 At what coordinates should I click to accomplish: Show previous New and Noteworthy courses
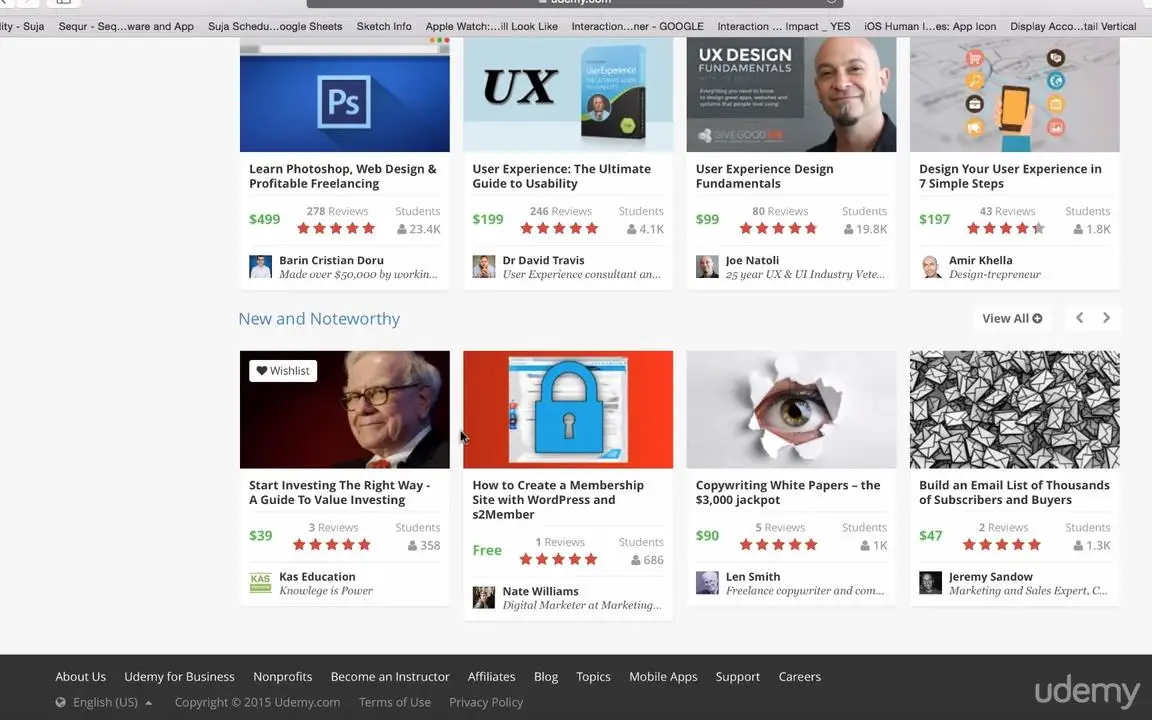pos(1079,318)
